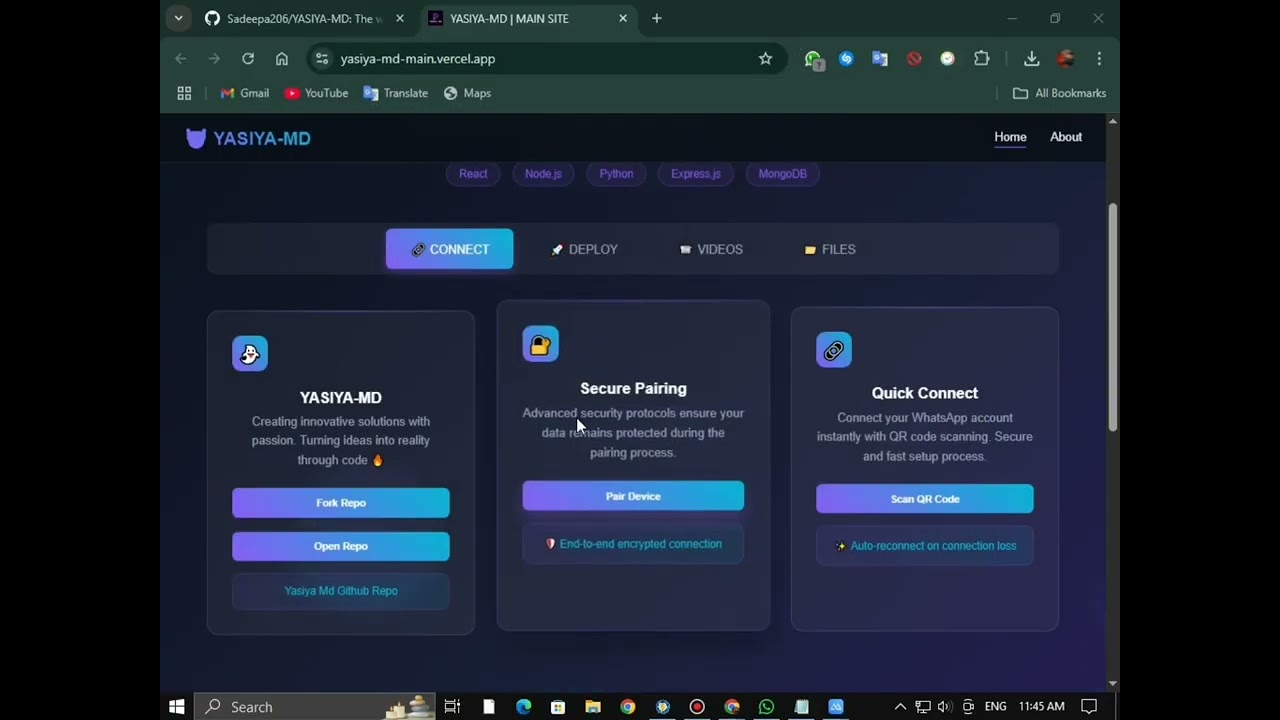Open Chrome downloads icon

tap(1031, 59)
